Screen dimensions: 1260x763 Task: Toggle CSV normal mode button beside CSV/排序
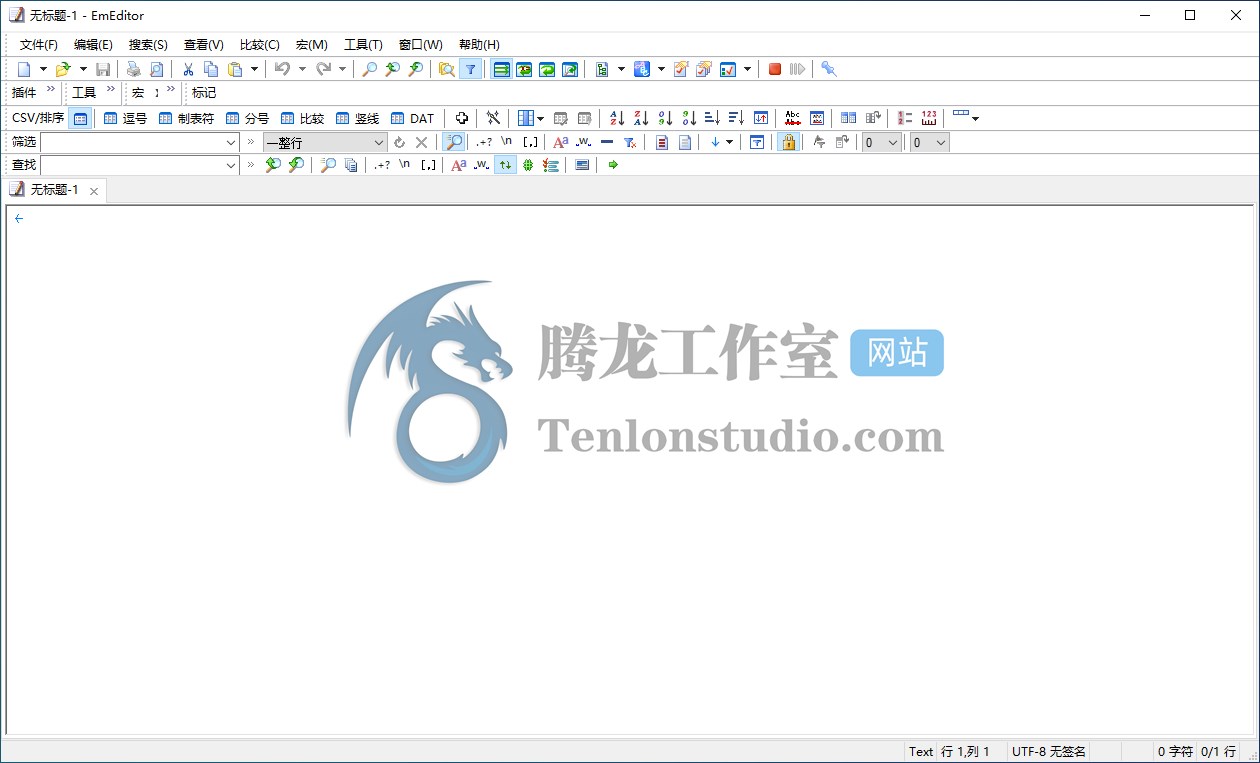(80, 118)
